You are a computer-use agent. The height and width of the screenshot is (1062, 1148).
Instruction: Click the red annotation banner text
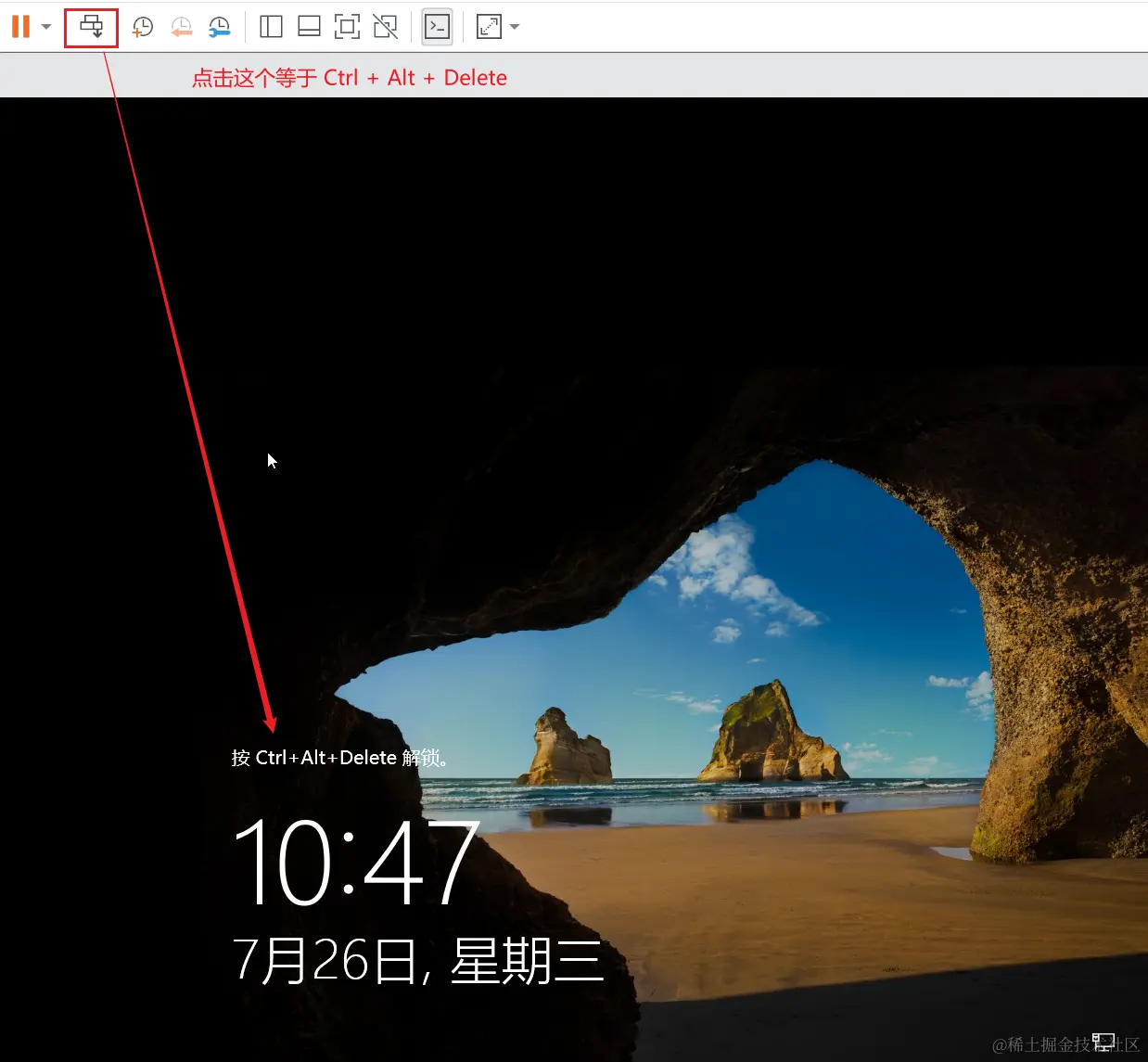click(350, 77)
